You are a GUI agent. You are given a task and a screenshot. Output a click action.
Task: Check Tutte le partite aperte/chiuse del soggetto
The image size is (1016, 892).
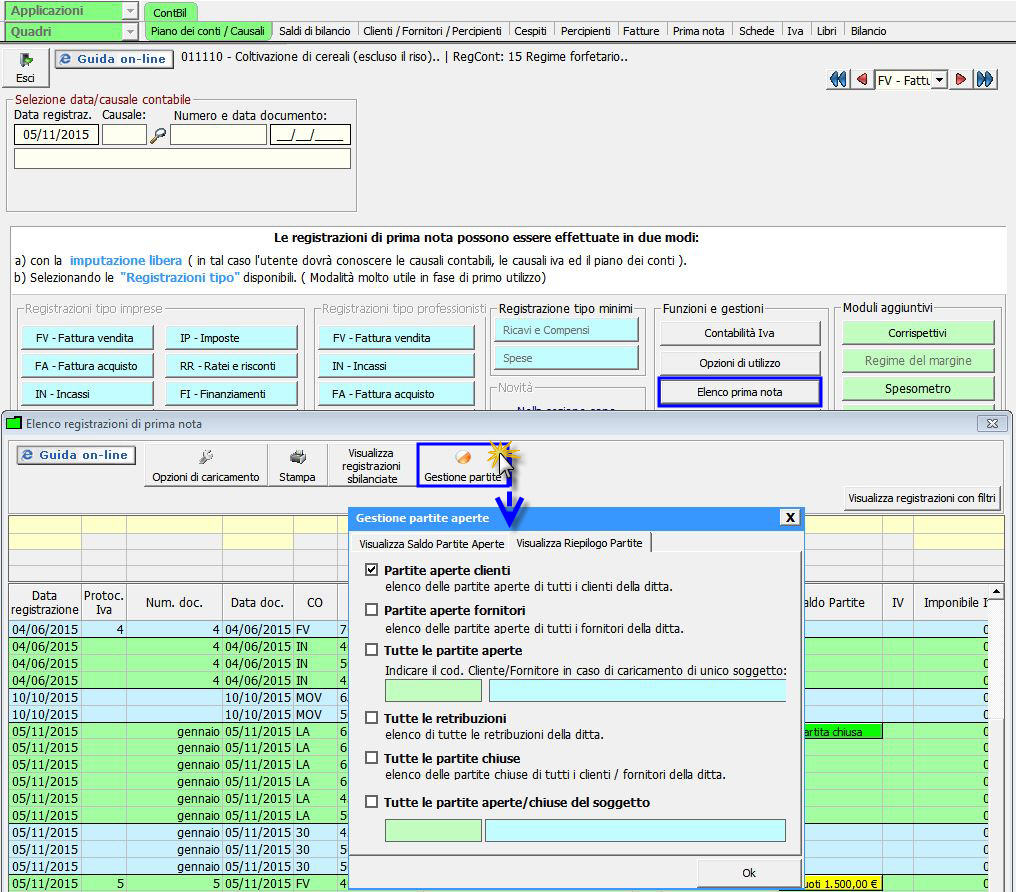click(x=371, y=802)
